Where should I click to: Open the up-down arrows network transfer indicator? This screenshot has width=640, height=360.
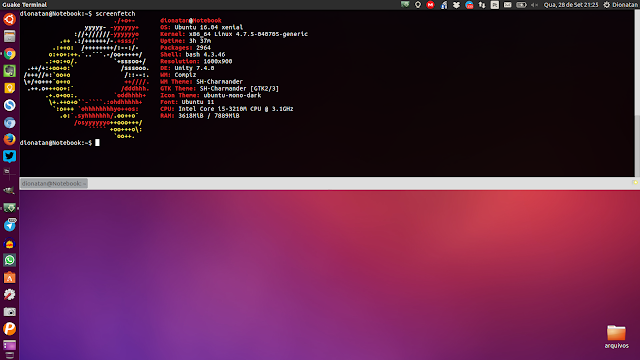pos(482,5)
